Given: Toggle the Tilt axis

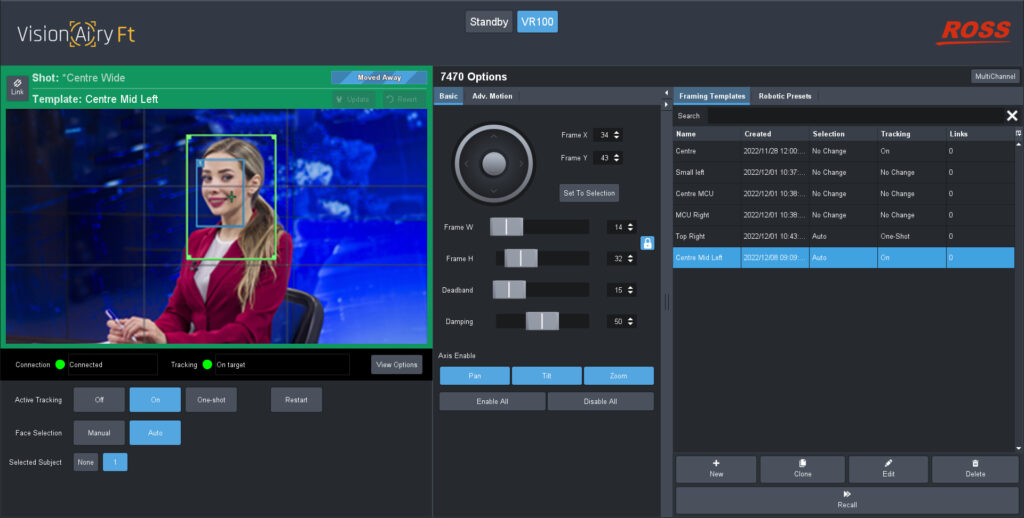Looking at the screenshot, I should (547, 376).
